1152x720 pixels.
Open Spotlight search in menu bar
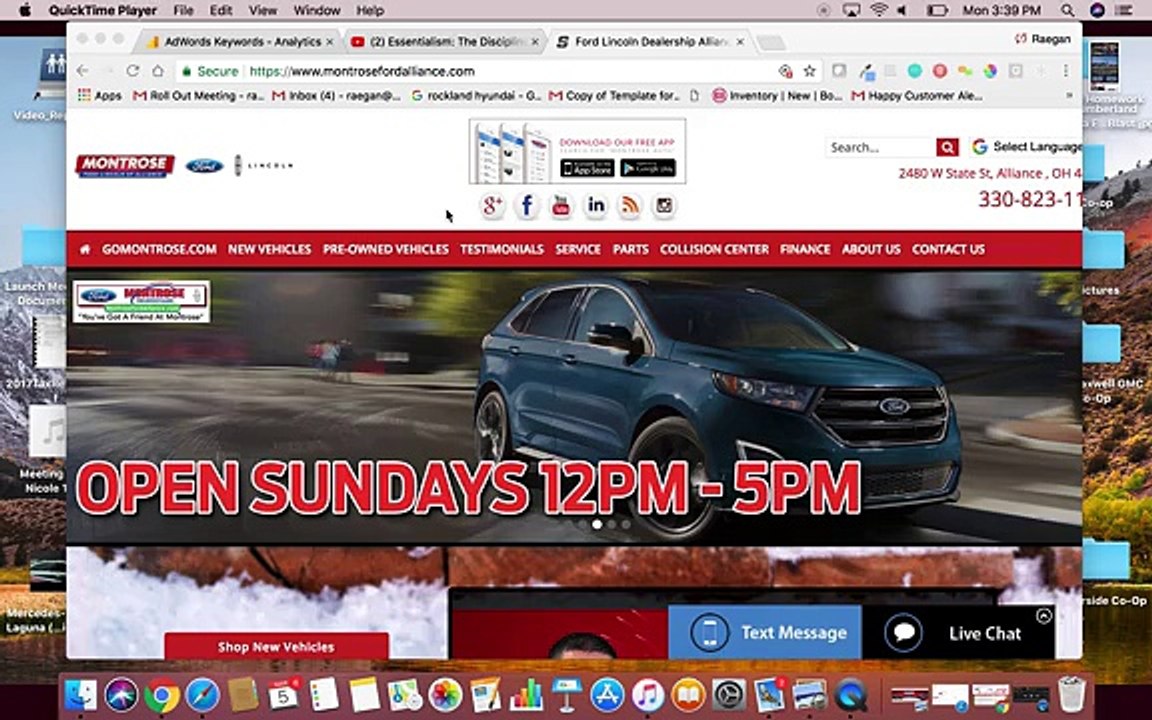tap(1068, 10)
